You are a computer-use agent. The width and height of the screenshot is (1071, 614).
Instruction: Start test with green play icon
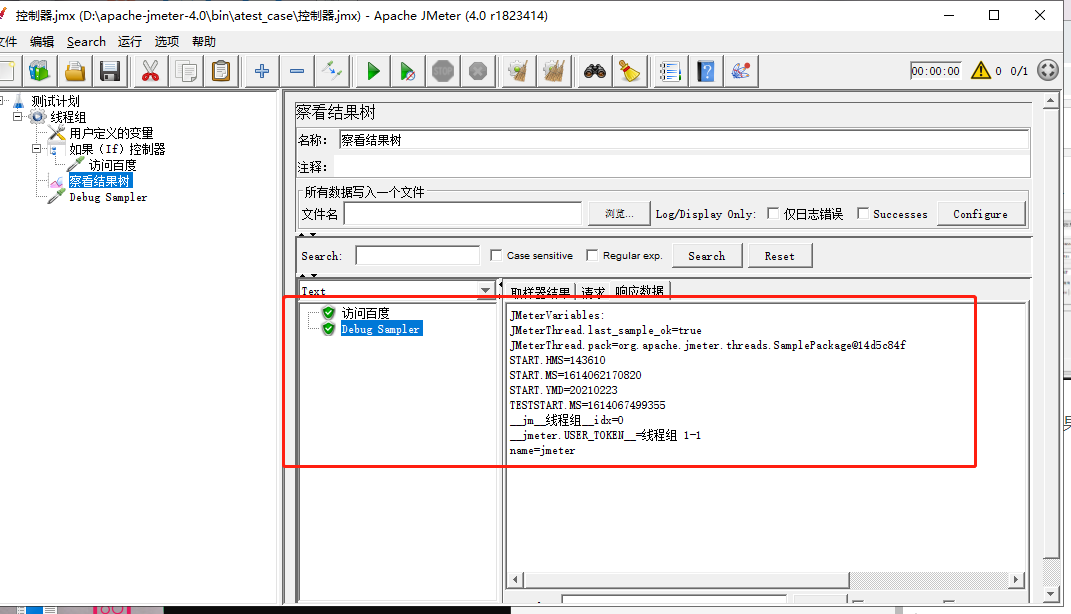[x=373, y=71]
